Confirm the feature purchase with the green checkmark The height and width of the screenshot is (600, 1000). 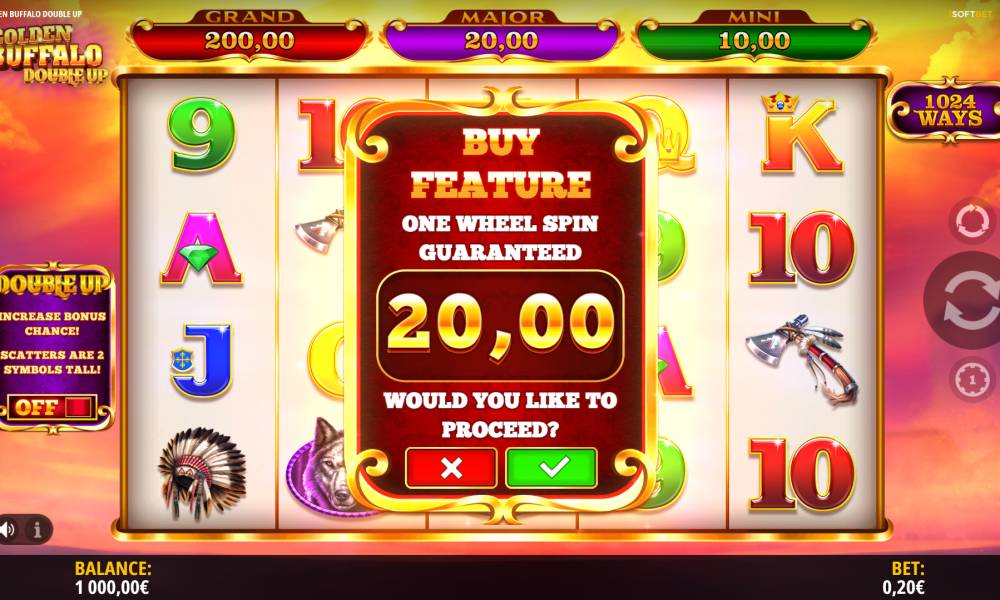pyautogui.click(x=552, y=468)
